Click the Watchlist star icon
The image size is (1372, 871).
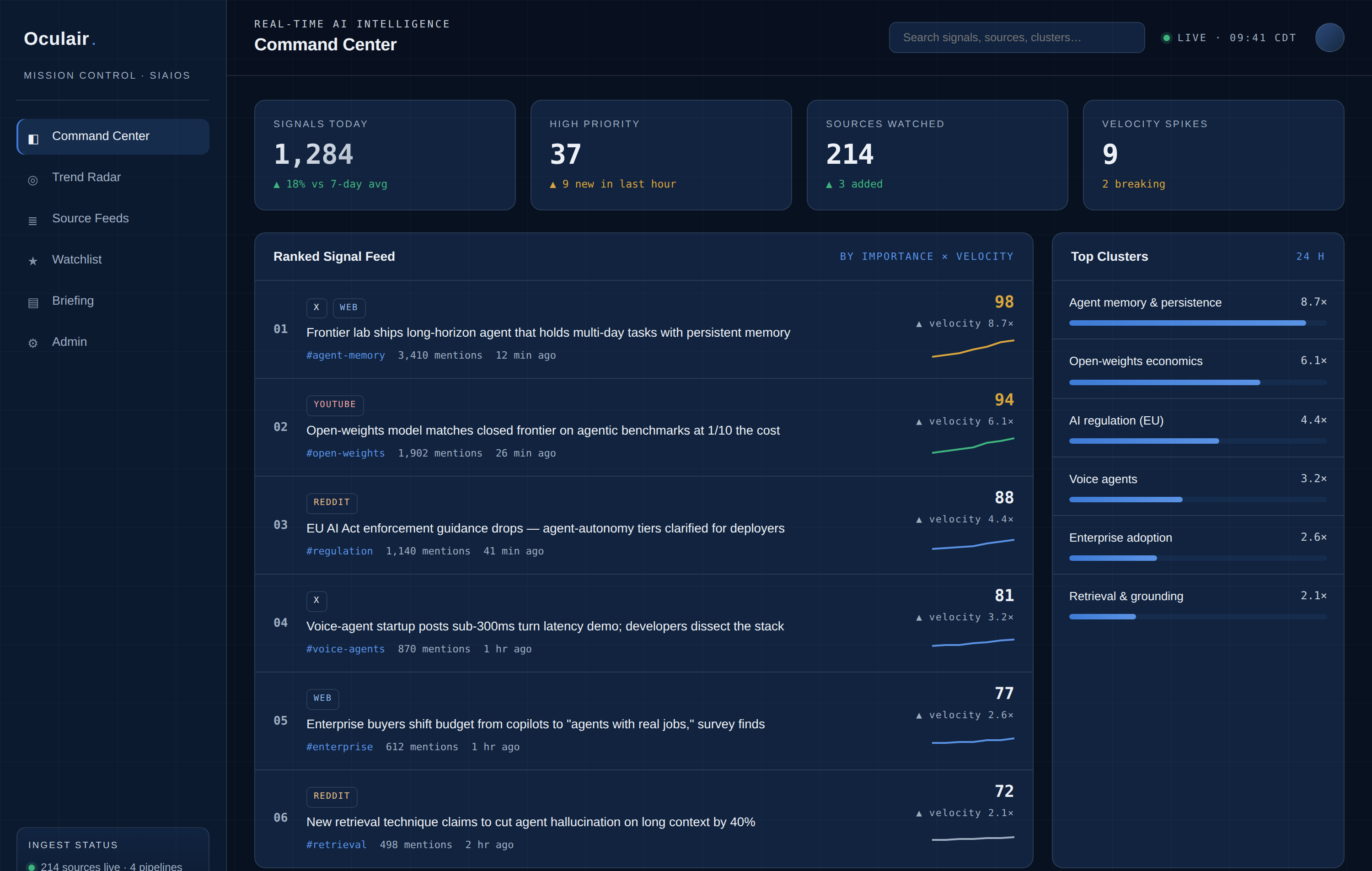[33, 261]
